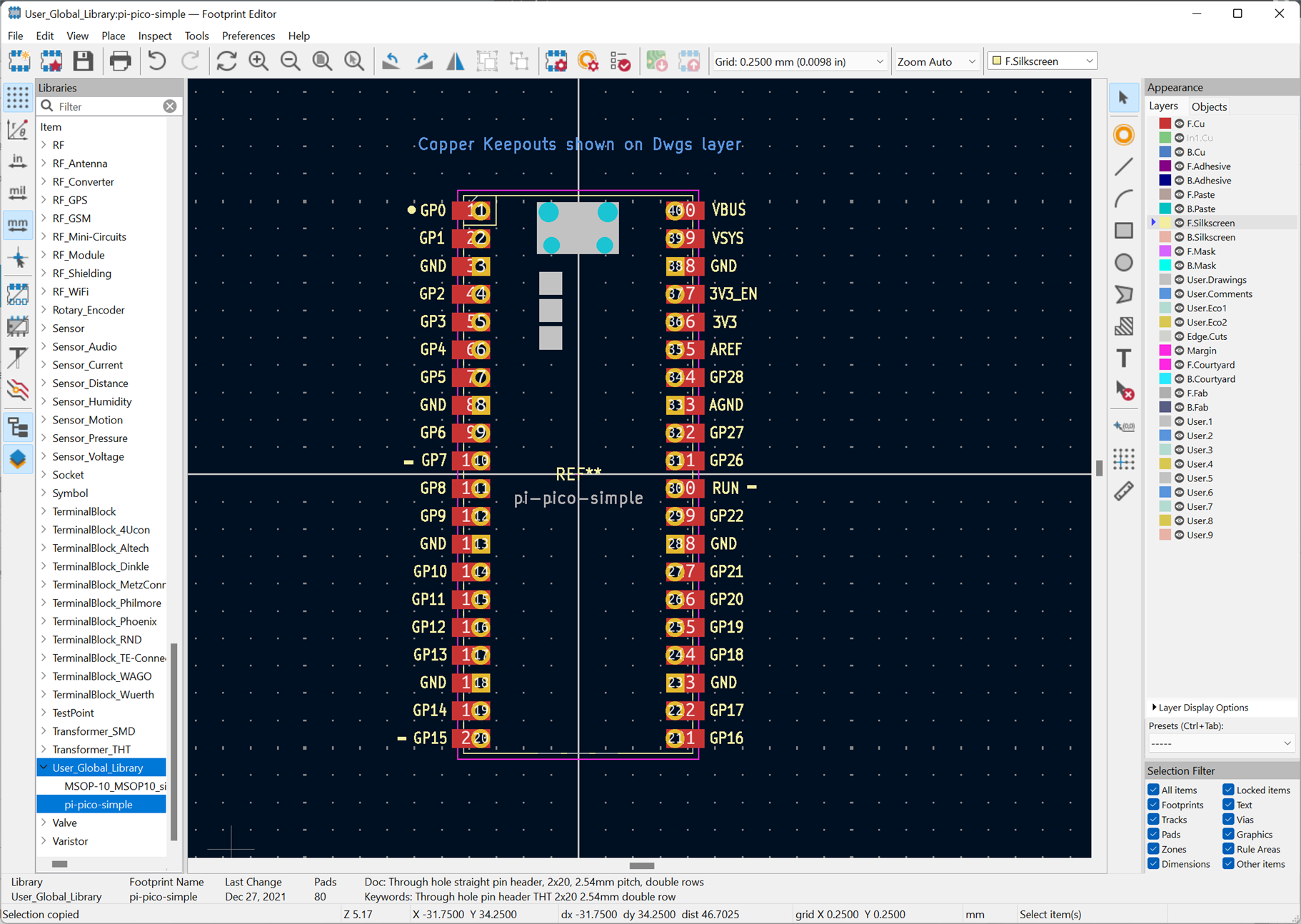
Task: Select the Delete tool
Action: (1124, 391)
